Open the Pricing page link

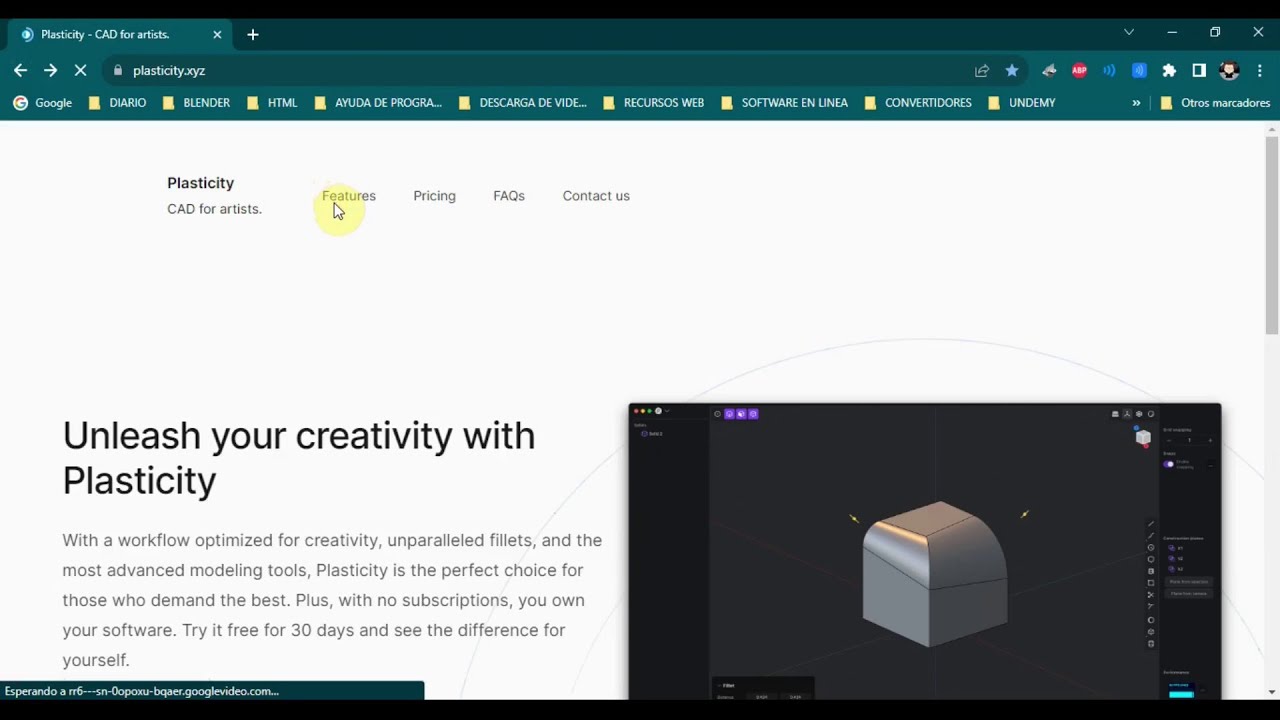[x=434, y=196]
